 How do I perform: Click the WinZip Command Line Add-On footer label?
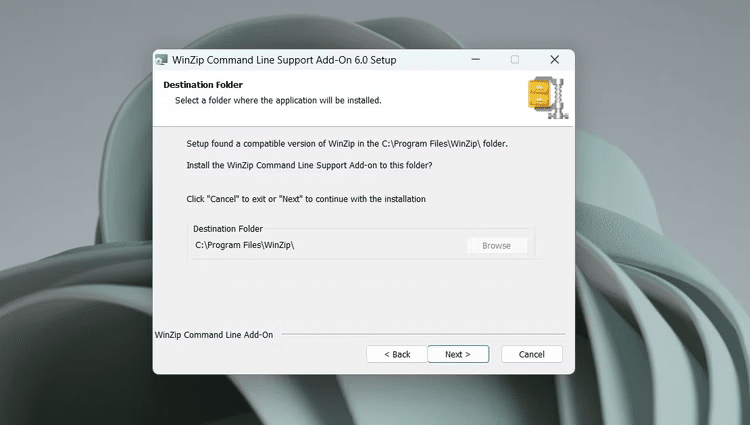coord(214,334)
